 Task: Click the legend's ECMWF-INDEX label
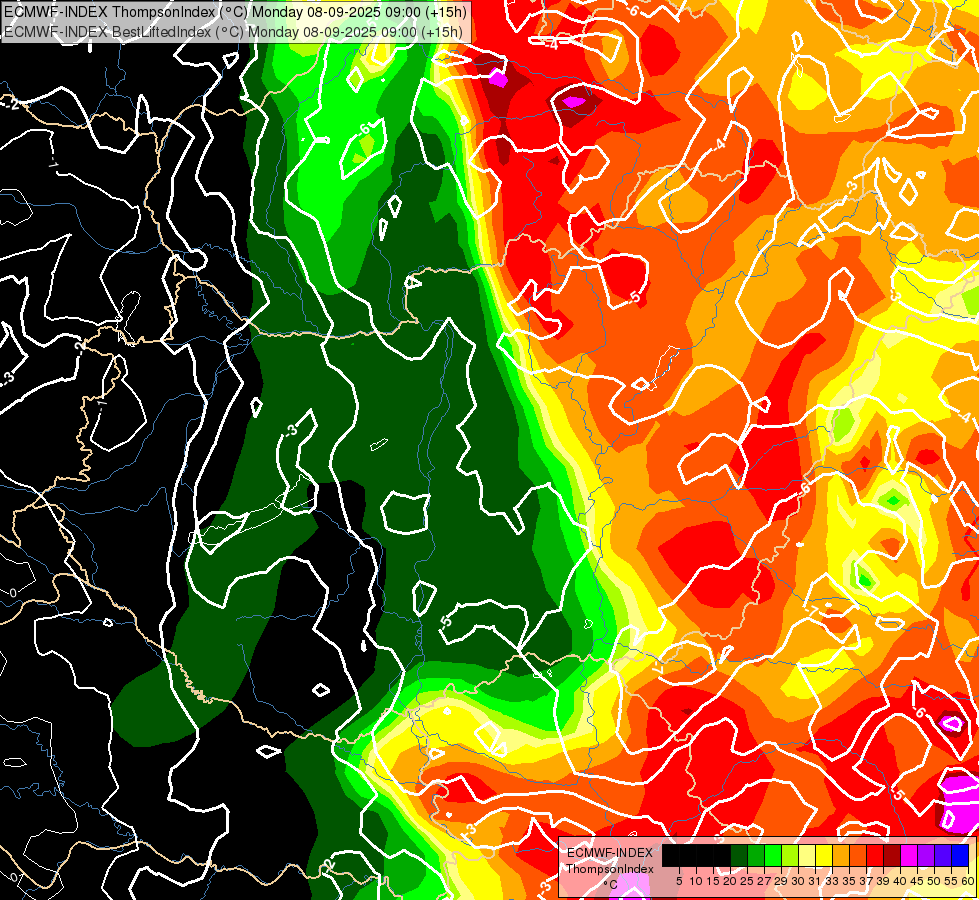click(610, 853)
